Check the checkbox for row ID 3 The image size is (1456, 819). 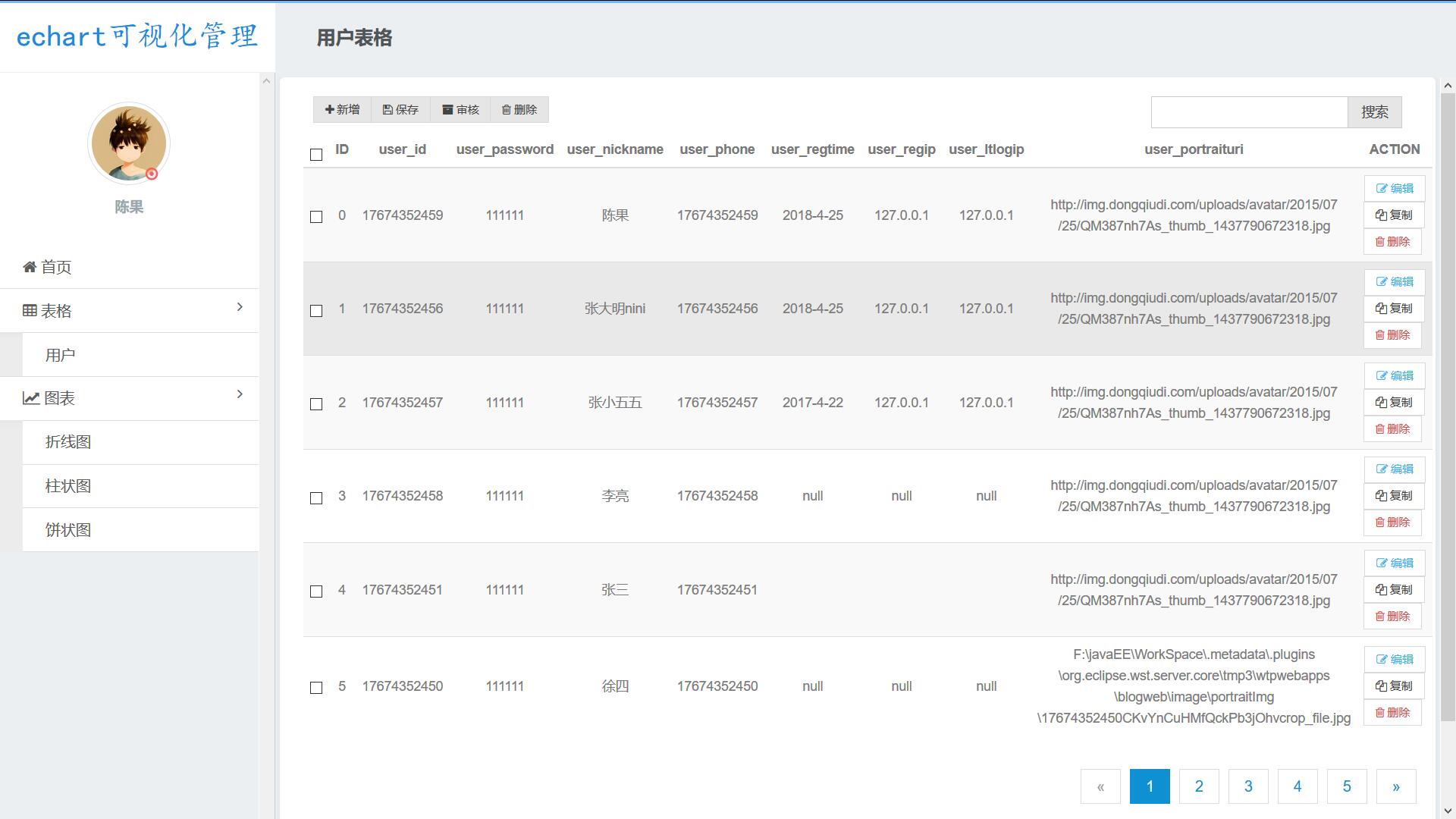click(x=316, y=498)
